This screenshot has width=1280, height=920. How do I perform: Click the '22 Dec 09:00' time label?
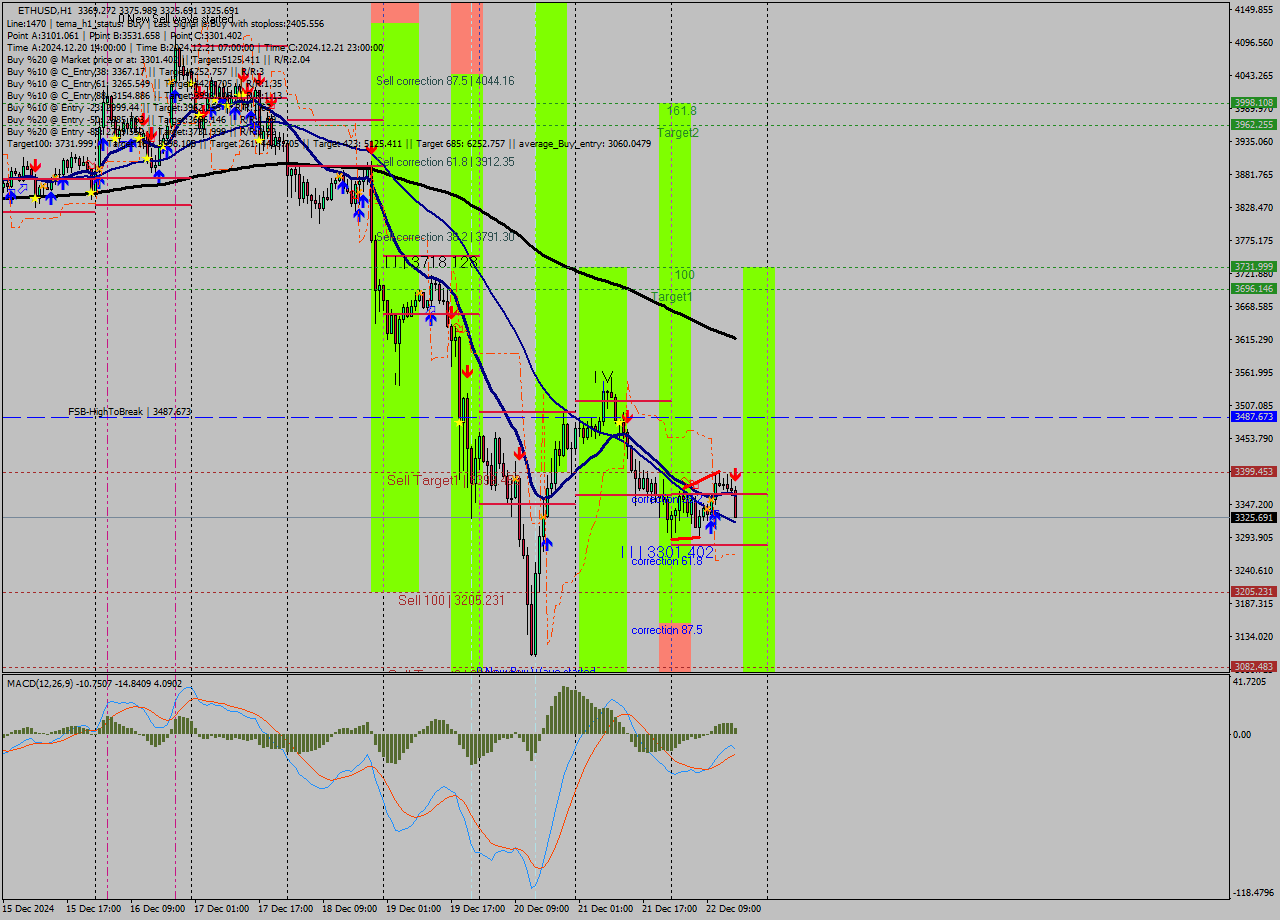(734, 909)
